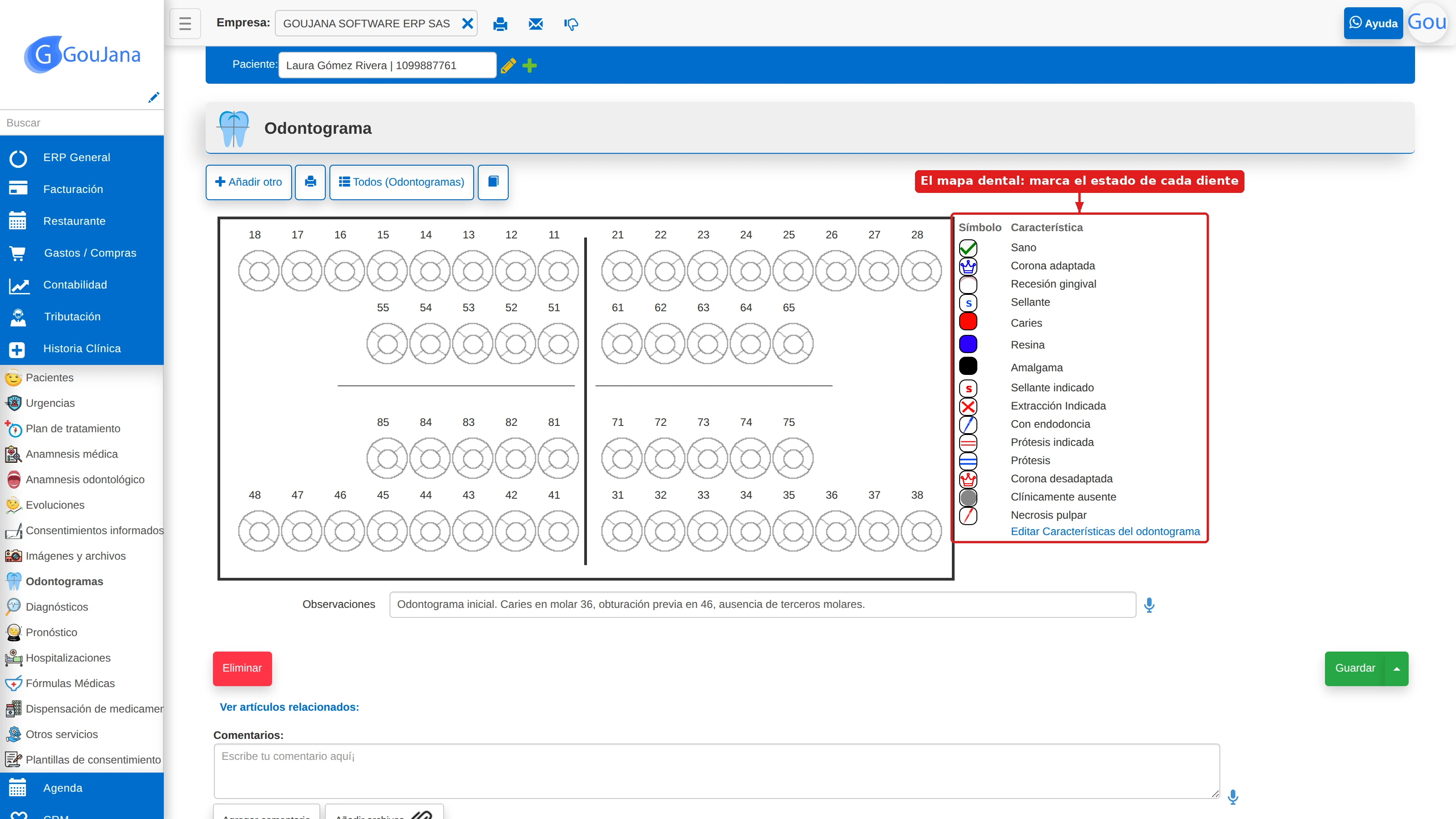
Task: Clear the Empresa selection with X
Action: [467, 24]
